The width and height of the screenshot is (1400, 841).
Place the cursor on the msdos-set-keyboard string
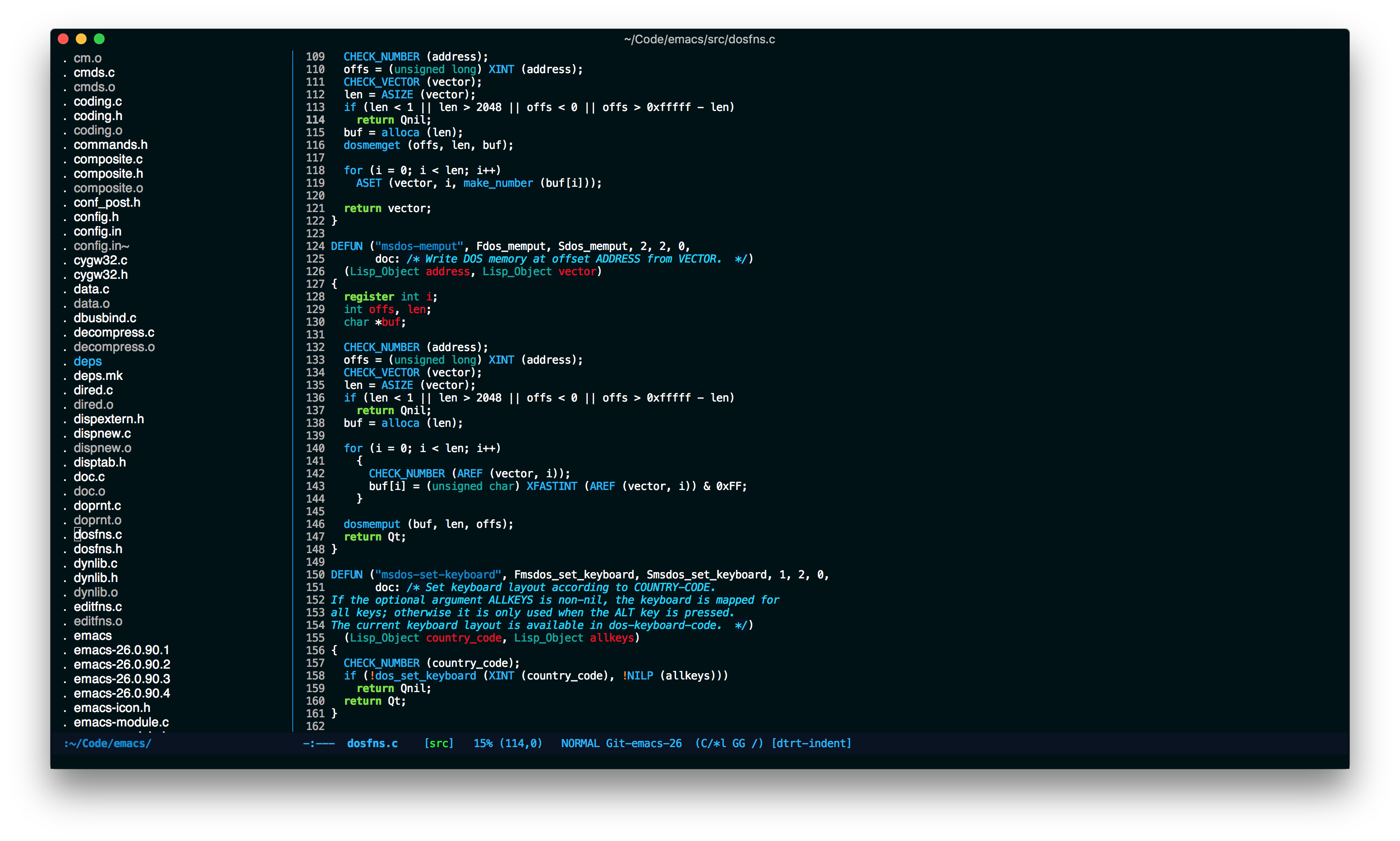(438, 575)
